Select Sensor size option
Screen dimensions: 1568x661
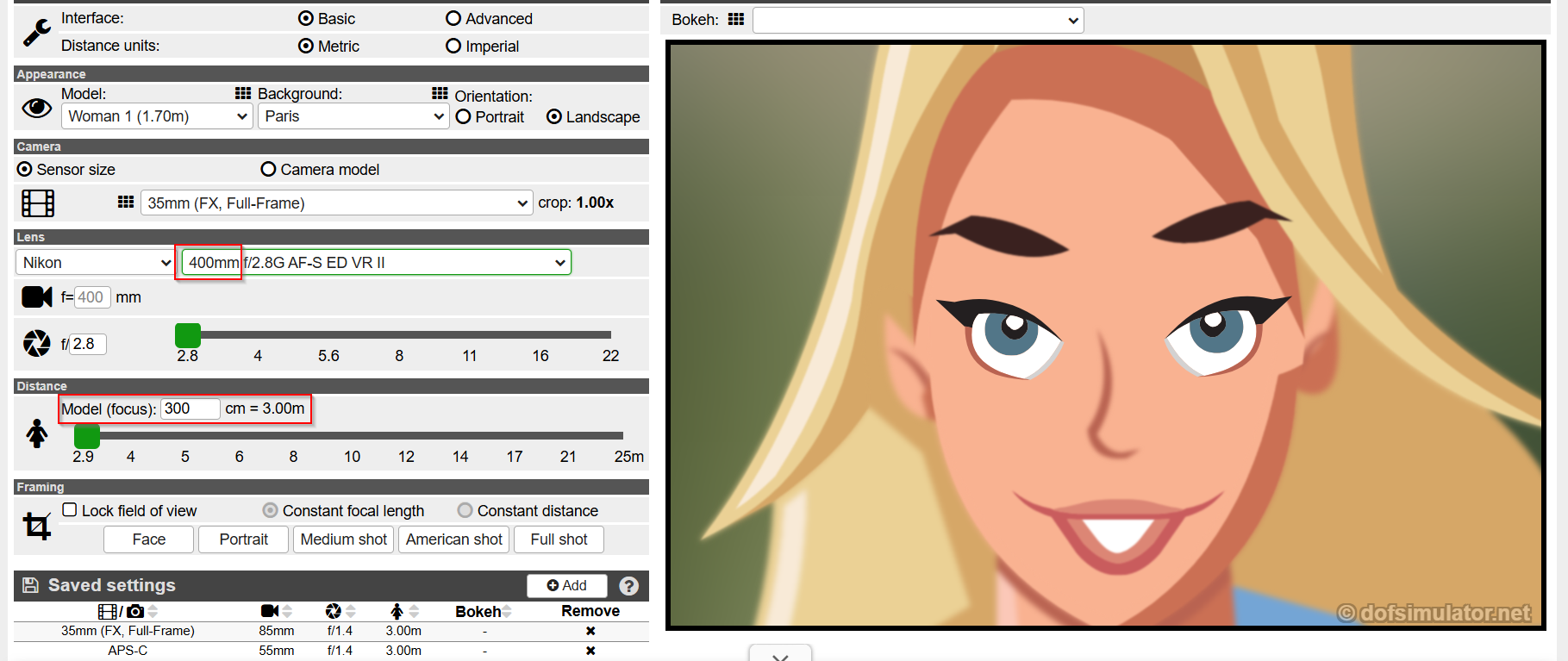(x=25, y=169)
